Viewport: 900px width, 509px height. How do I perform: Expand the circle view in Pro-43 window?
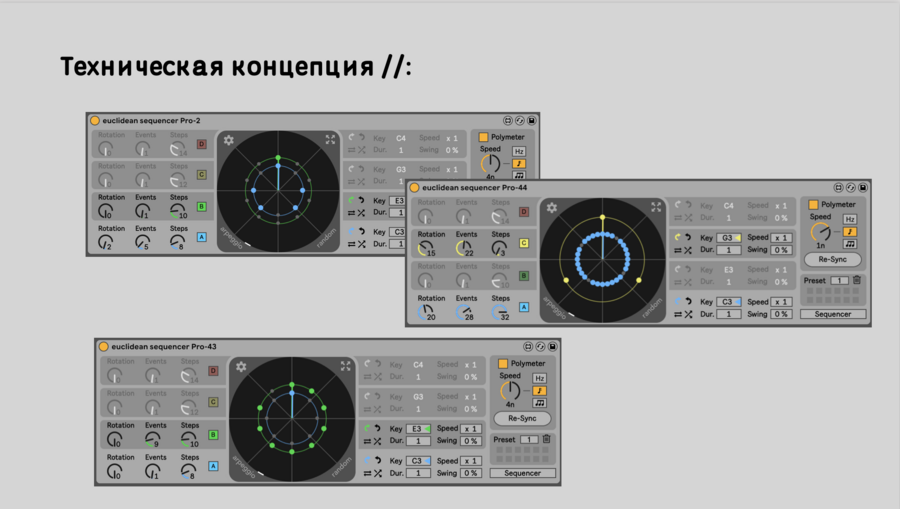coord(346,366)
